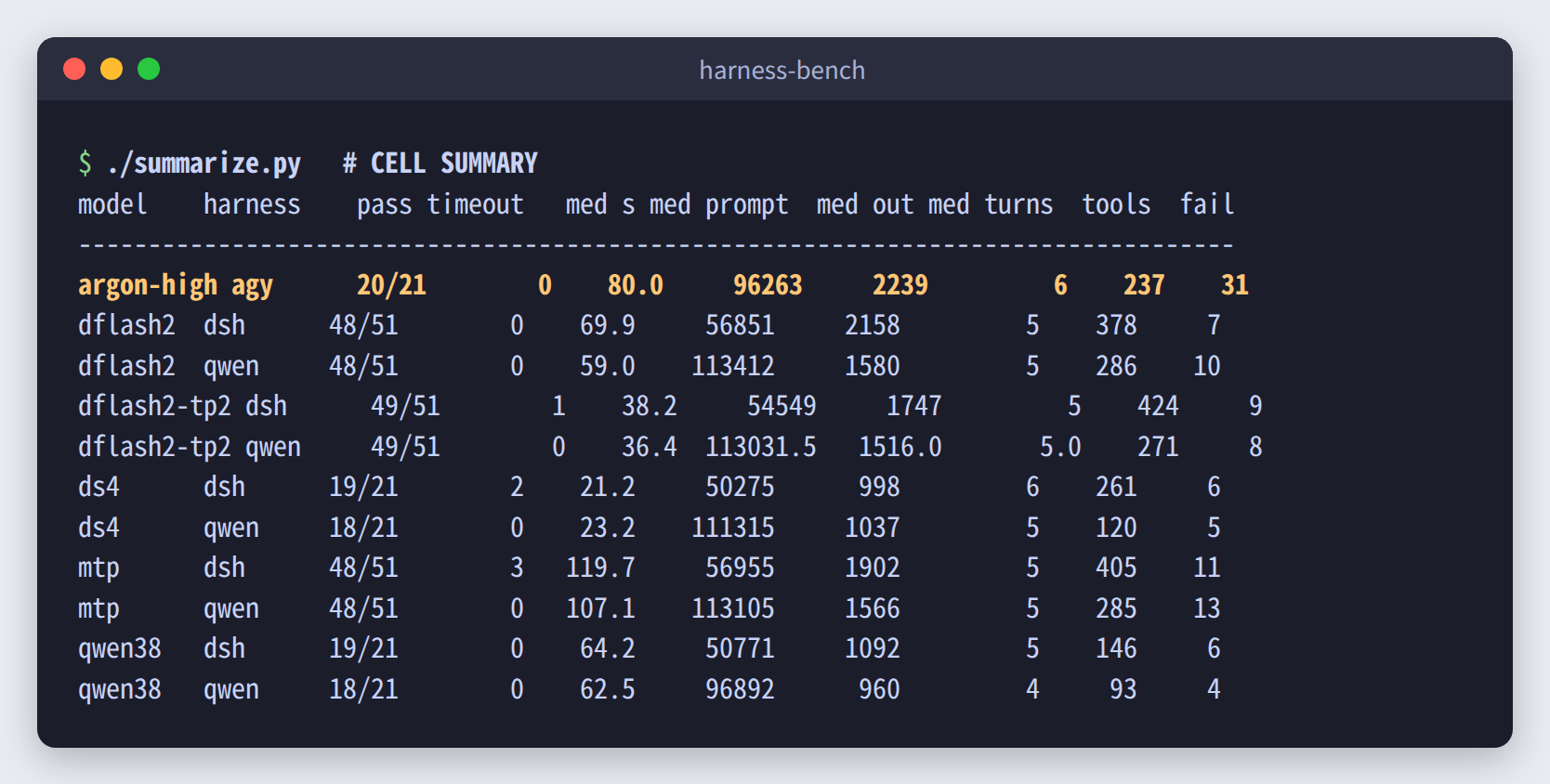The height and width of the screenshot is (784, 1550).
Task: Select the prompt value 96892
Action: point(740,689)
